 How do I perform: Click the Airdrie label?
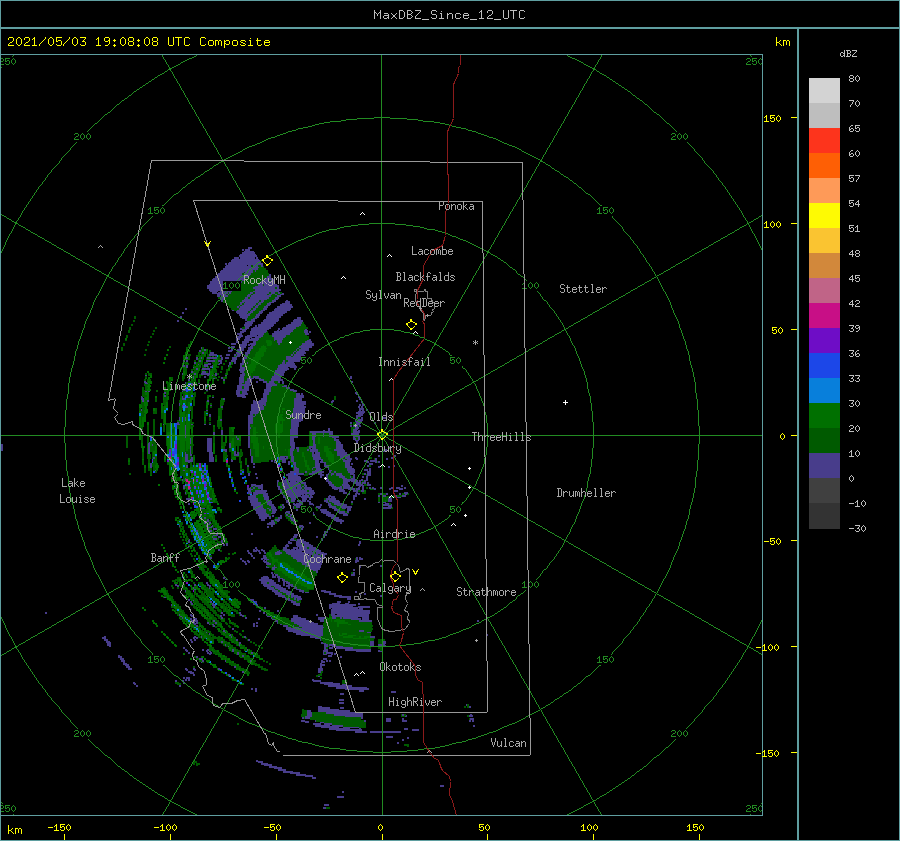[394, 534]
